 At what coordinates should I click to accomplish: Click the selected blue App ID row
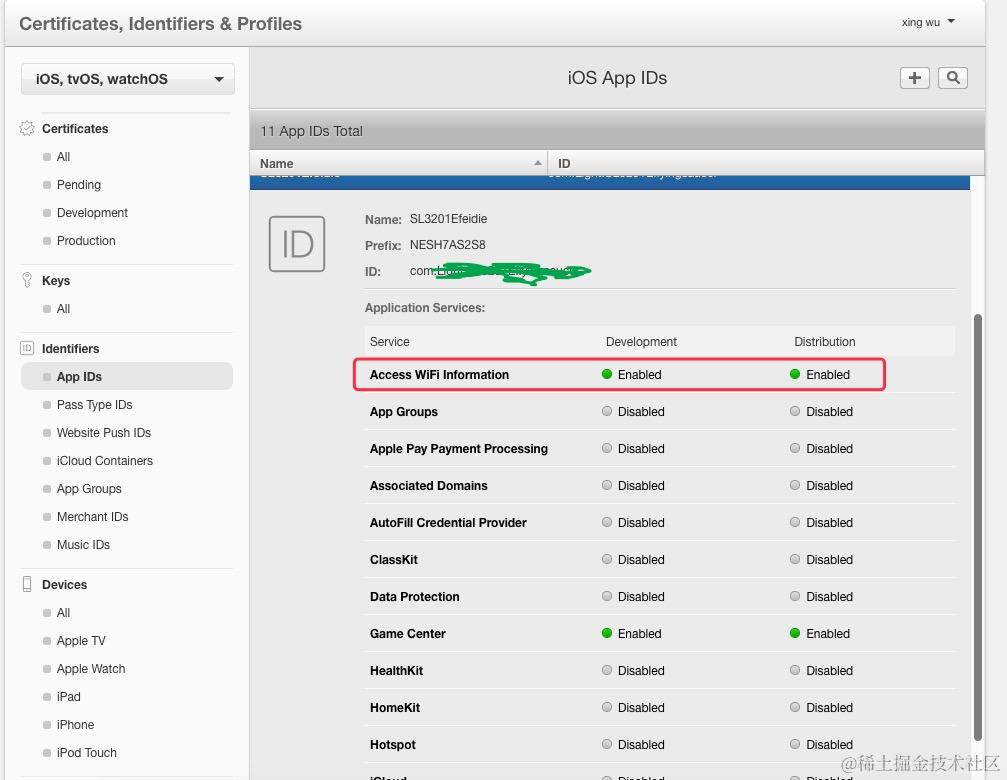click(x=609, y=182)
